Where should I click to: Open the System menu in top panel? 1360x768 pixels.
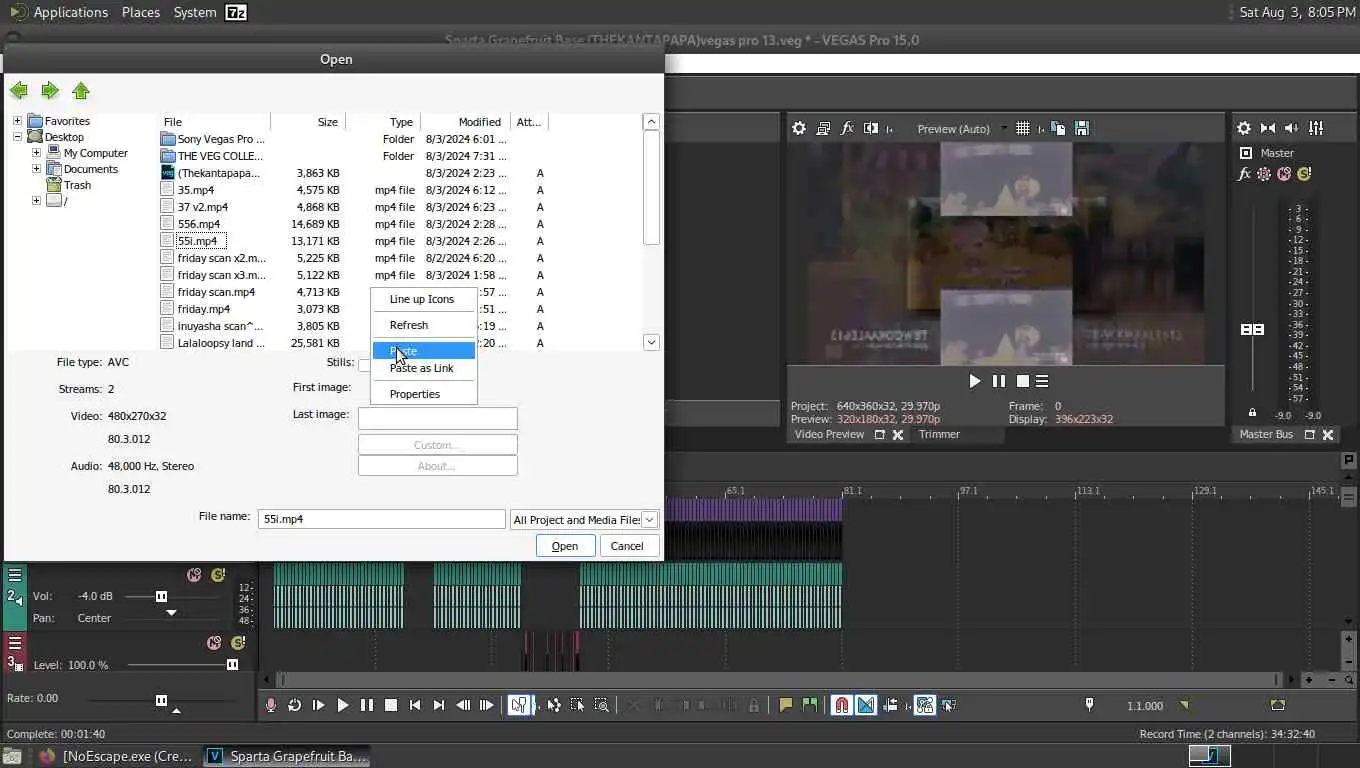(194, 12)
